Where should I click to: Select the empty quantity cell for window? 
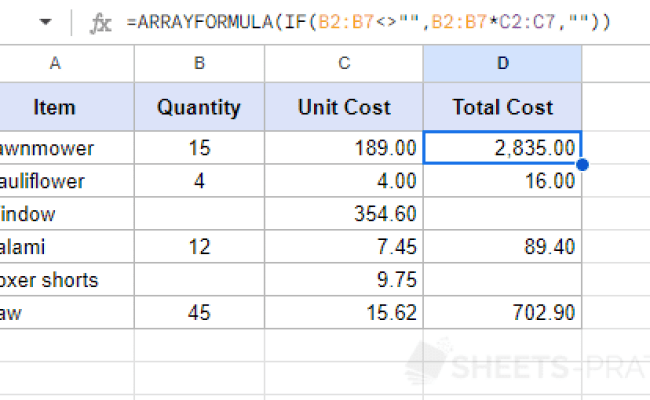click(199, 214)
